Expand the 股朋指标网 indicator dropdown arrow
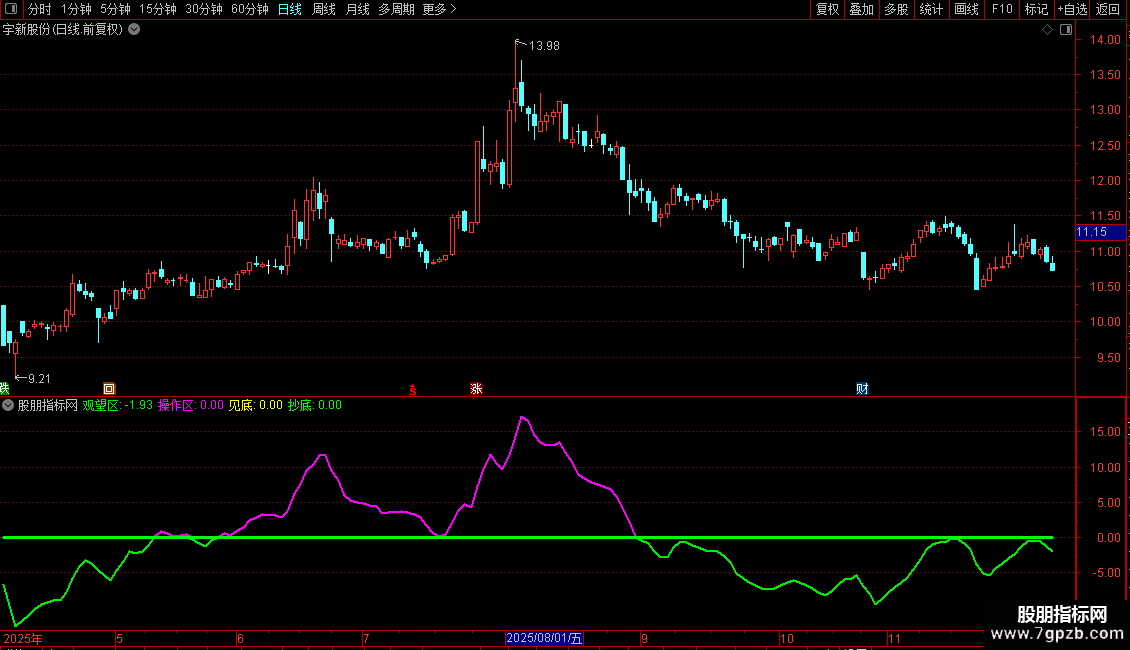Image resolution: width=1130 pixels, height=650 pixels. pyautogui.click(x=8, y=405)
